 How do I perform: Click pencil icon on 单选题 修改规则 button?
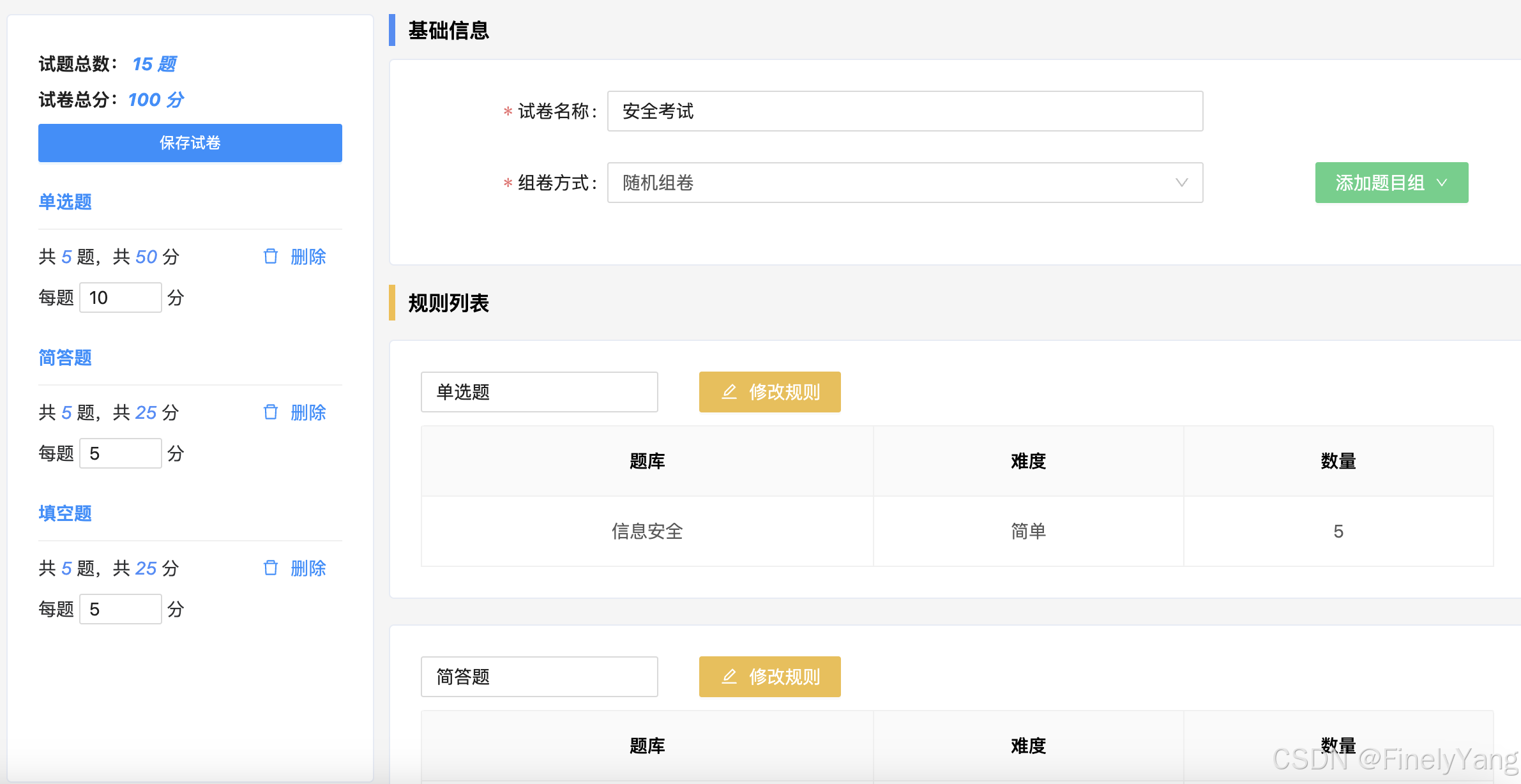click(729, 392)
